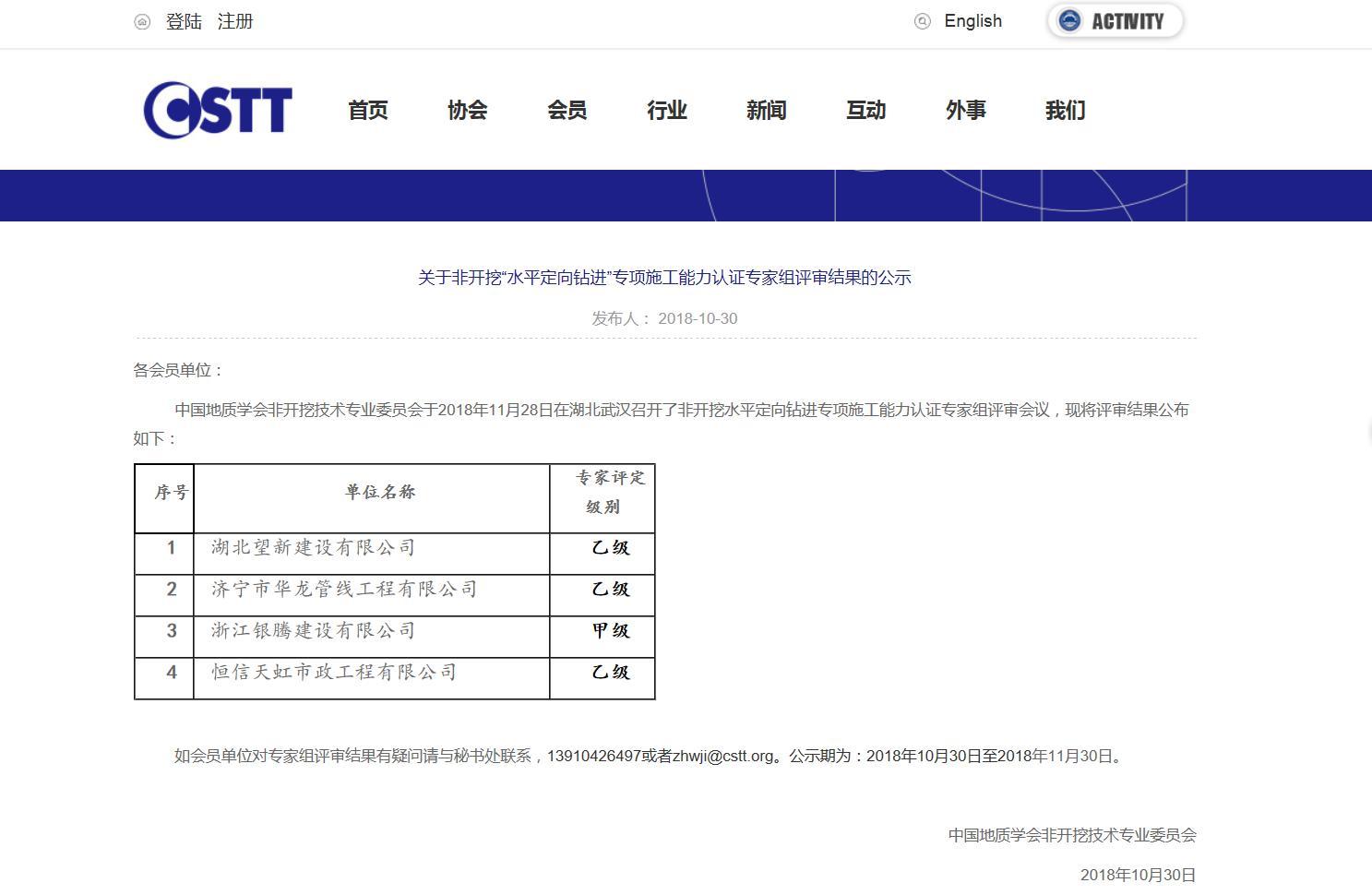
Task: Open the 新闻 menu item
Action: pyautogui.click(x=767, y=111)
